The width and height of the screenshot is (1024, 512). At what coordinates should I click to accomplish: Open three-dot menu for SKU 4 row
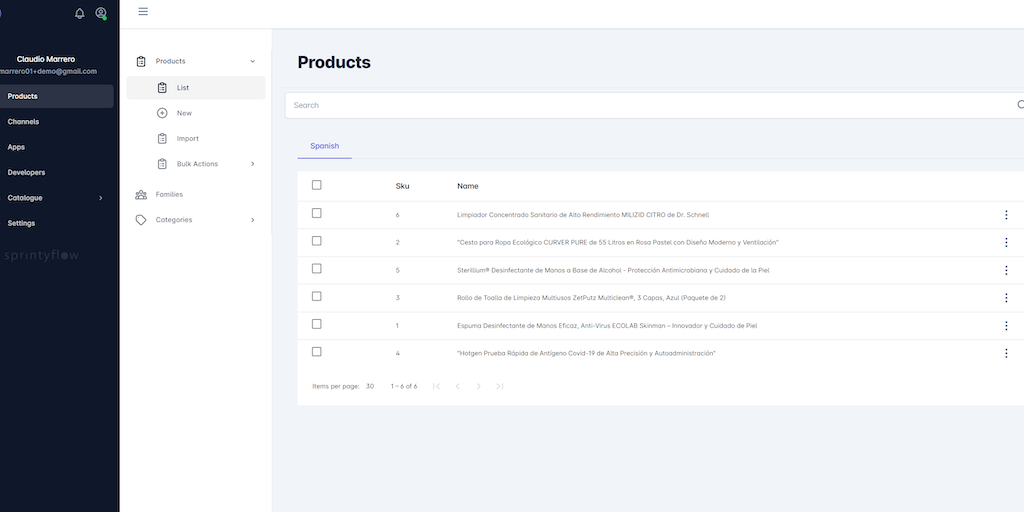point(1006,353)
